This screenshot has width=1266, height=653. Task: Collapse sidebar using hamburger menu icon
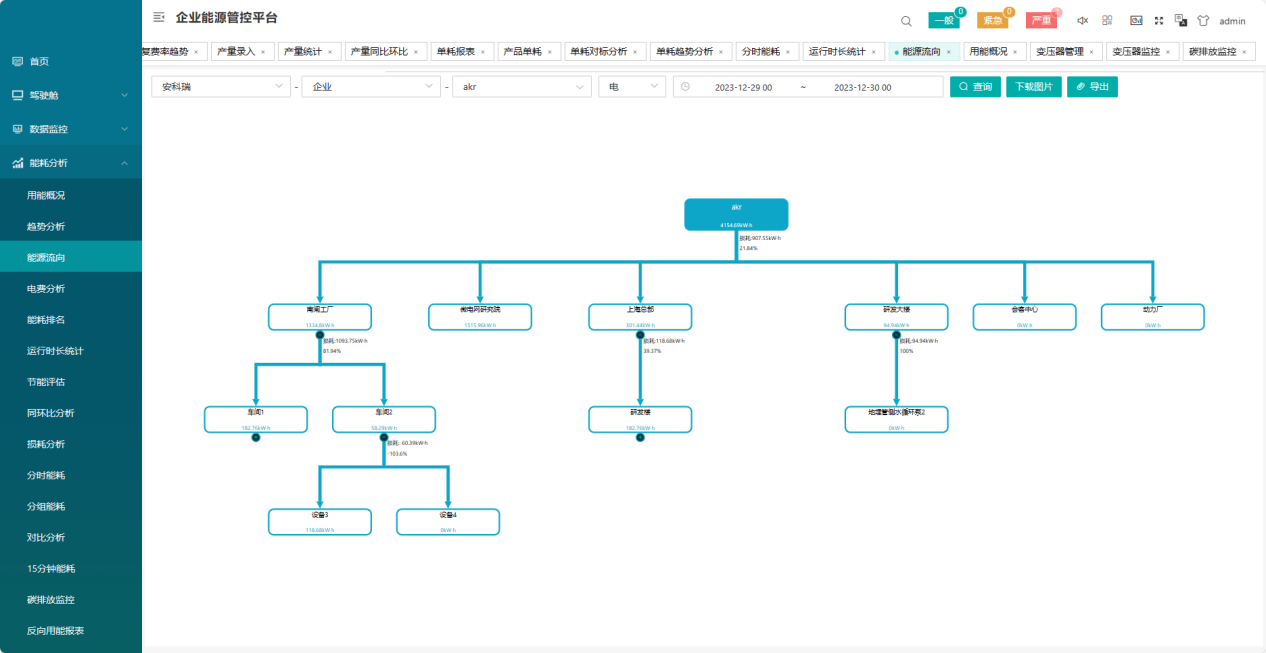click(x=159, y=17)
